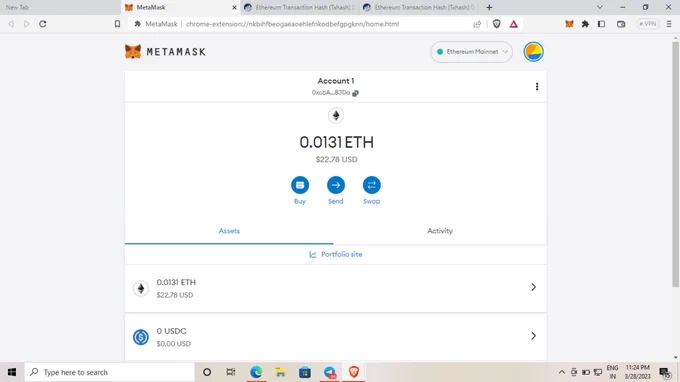Toggle the browser sidebar
Image resolution: width=680 pixels, height=382 pixels.
tap(601, 24)
